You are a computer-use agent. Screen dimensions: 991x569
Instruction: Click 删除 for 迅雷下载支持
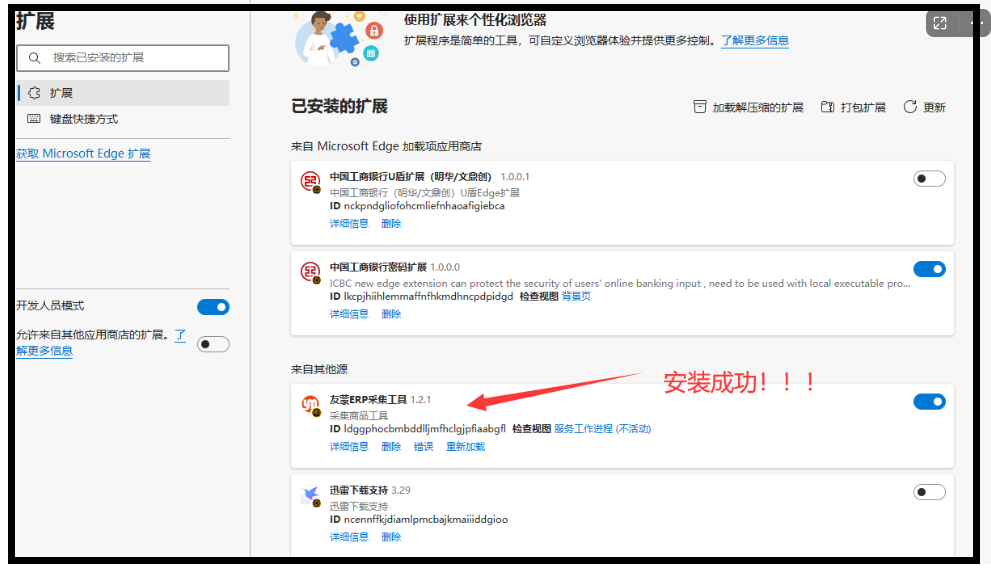click(x=391, y=537)
